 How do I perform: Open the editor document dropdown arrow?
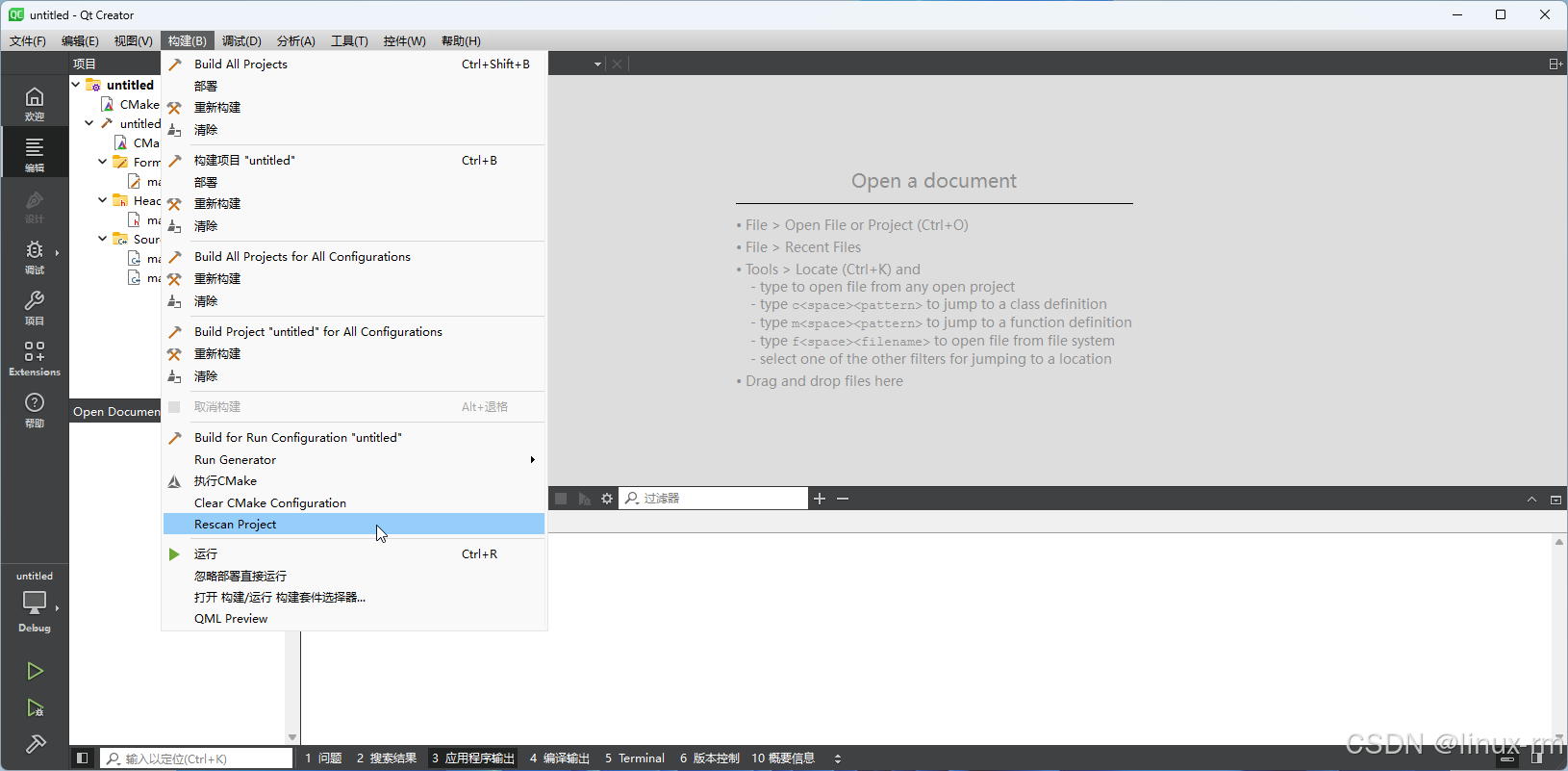tap(597, 64)
